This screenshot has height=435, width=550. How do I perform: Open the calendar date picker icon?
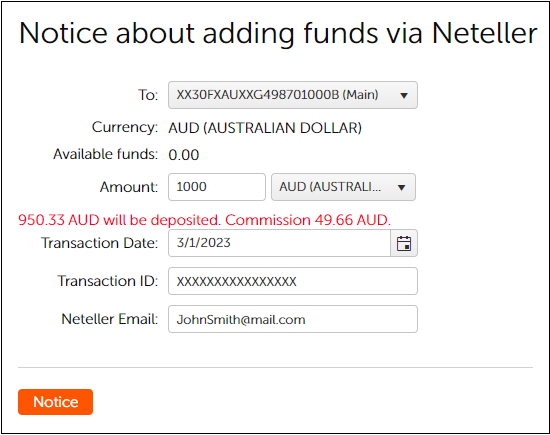point(404,243)
